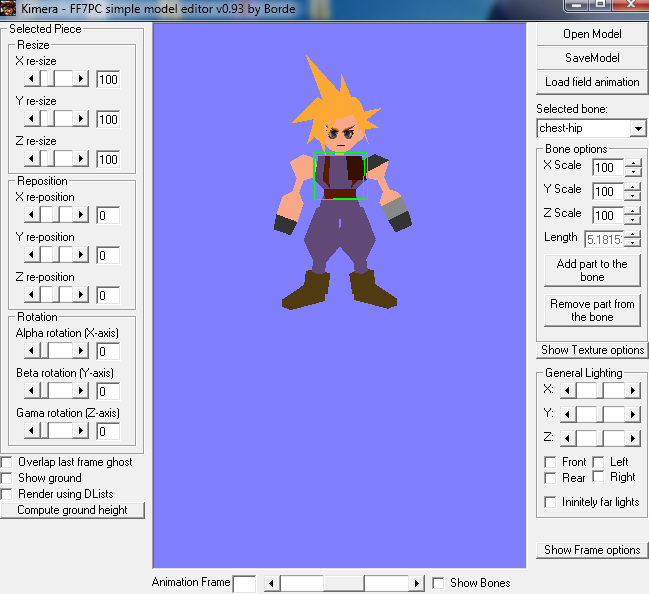Step Animation Frame back with left arrow

click(x=272, y=583)
